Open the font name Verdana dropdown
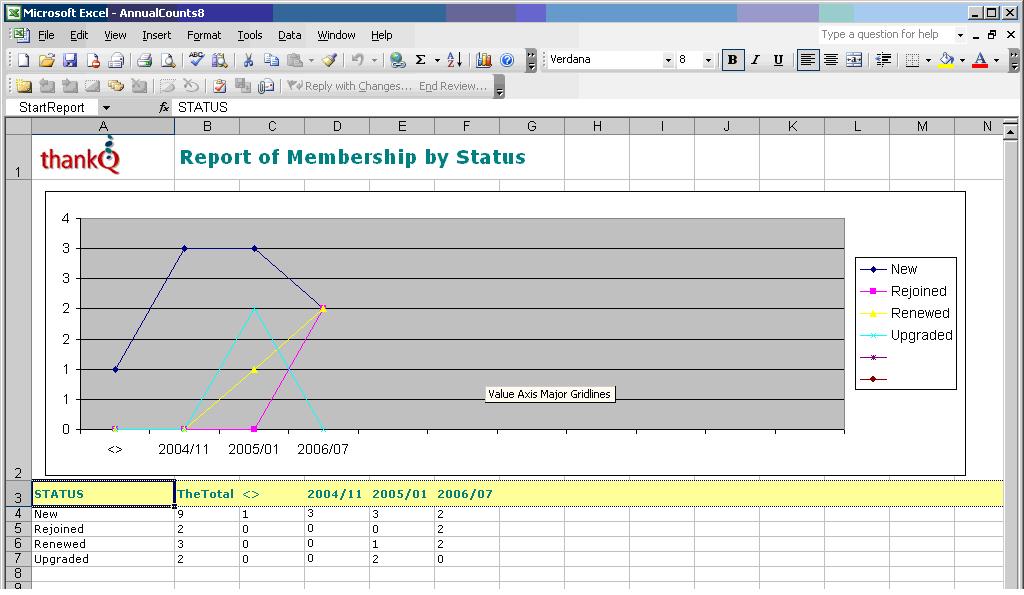This screenshot has width=1024, height=595. point(667,60)
